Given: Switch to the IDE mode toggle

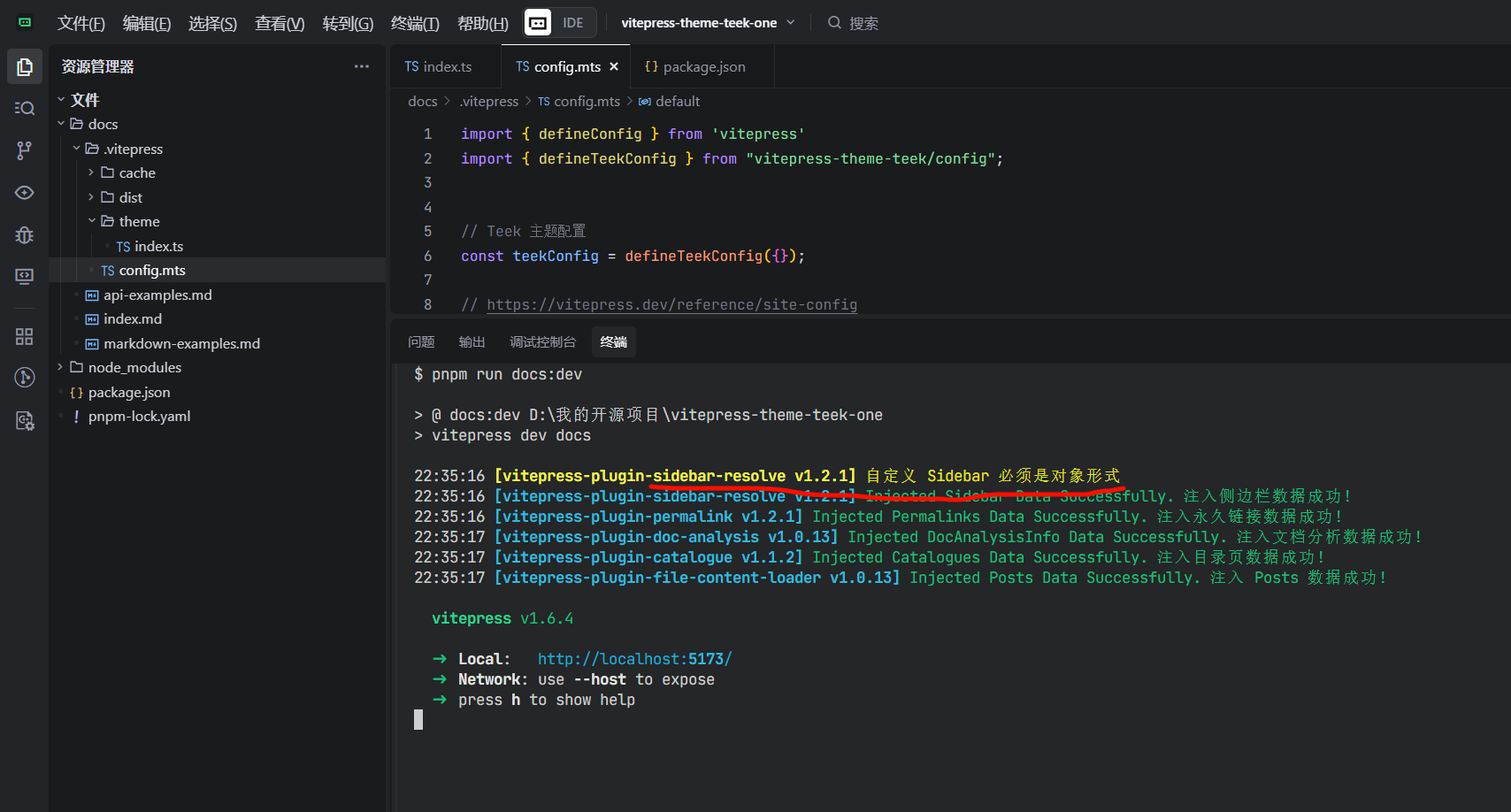Looking at the screenshot, I should [572, 23].
